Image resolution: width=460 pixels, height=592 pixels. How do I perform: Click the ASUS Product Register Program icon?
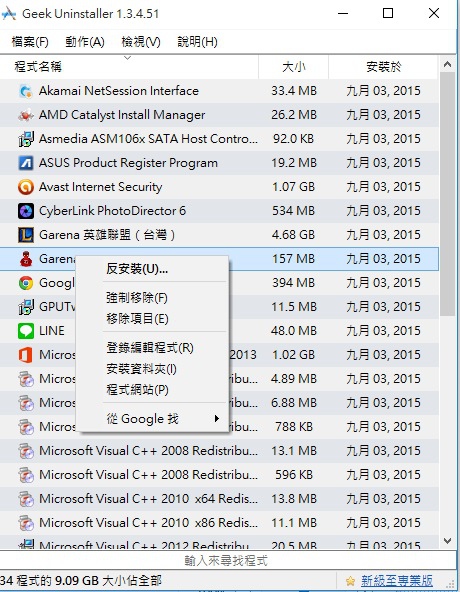(x=26, y=163)
